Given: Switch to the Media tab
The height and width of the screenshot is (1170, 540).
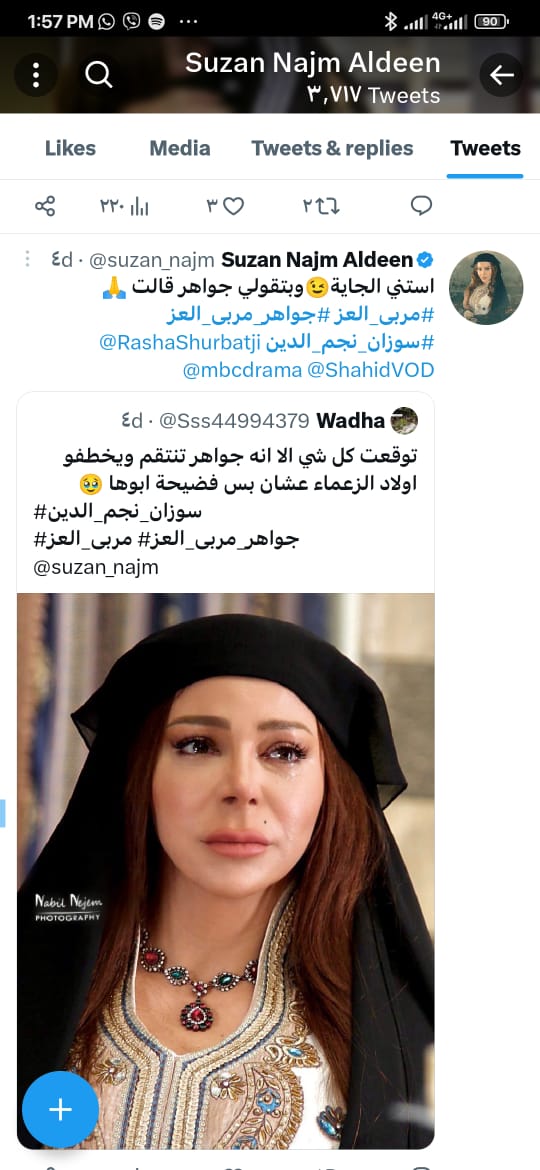Looking at the screenshot, I should (x=180, y=148).
